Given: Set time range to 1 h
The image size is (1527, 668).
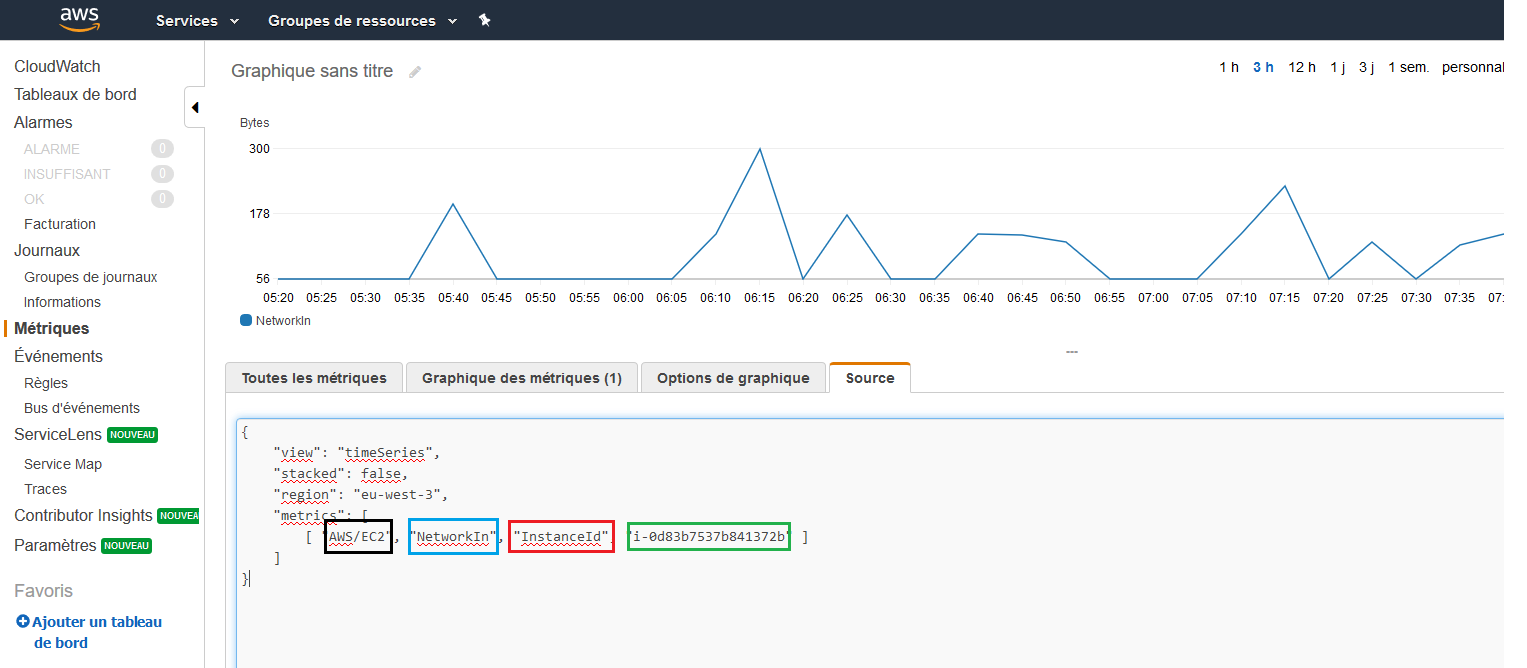Looking at the screenshot, I should point(1229,67).
